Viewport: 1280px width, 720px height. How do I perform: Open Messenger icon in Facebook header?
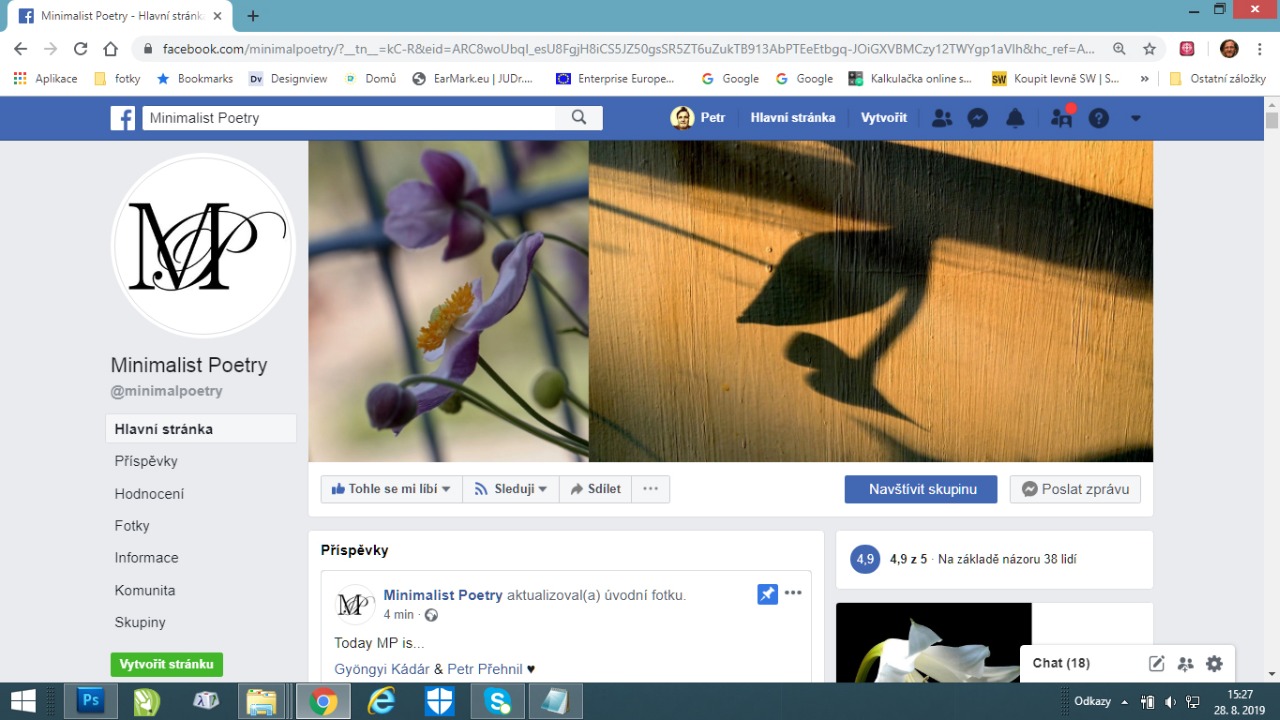pyautogui.click(x=978, y=118)
